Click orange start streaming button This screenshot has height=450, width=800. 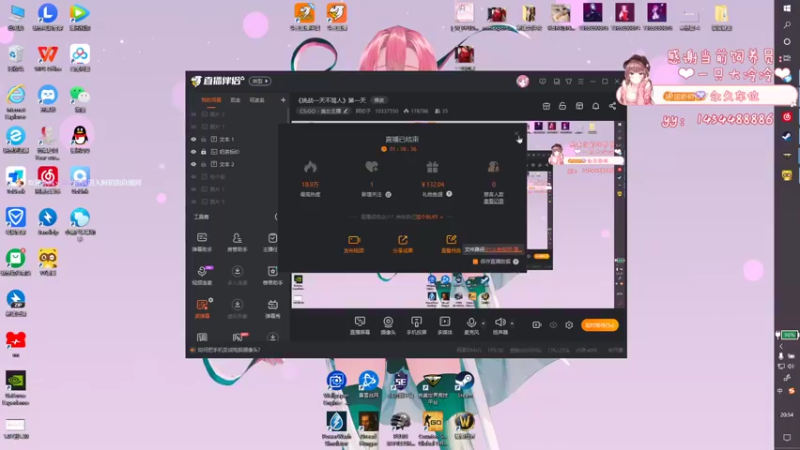599,325
